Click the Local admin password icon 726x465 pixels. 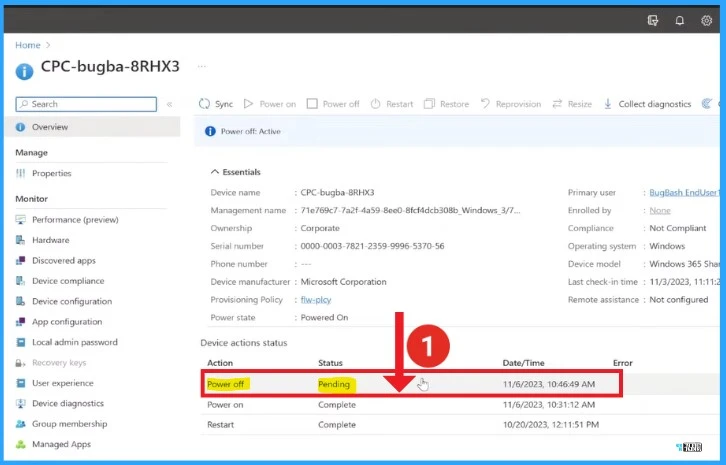coord(20,342)
